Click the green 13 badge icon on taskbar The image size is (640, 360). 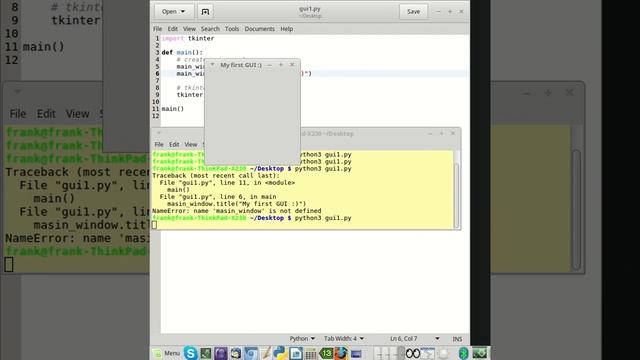click(x=326, y=353)
